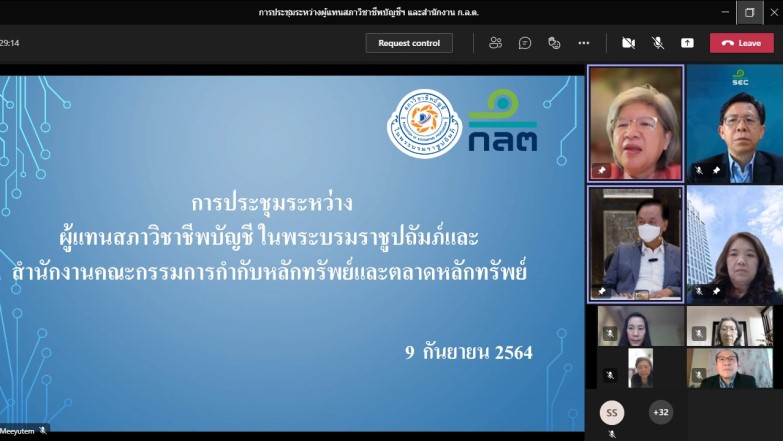Screen dimensions: 783x441
Task: Open the meeting chat conversation
Action: [525, 43]
